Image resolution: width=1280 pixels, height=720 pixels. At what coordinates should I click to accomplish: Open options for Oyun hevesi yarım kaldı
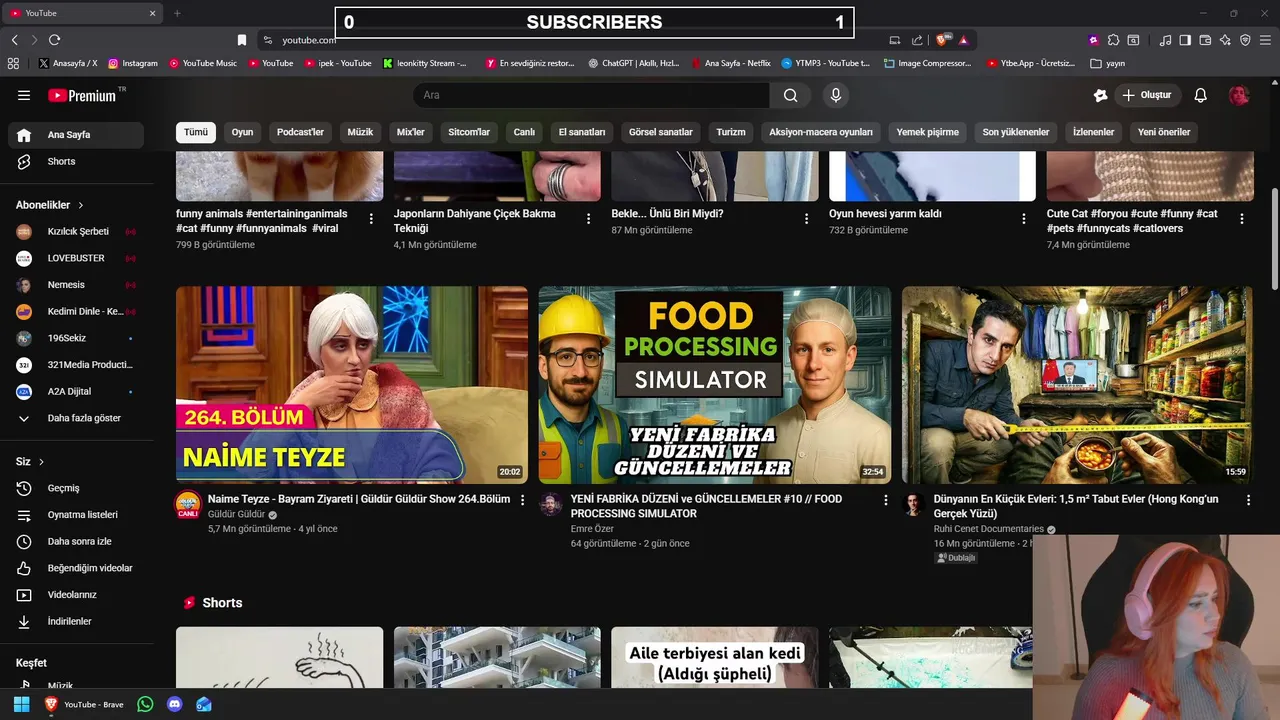1024,218
